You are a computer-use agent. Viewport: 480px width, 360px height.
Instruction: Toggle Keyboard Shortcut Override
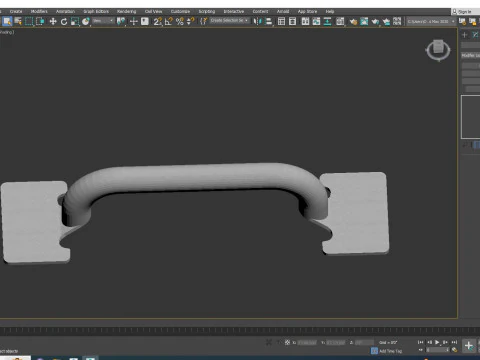pos(145,22)
